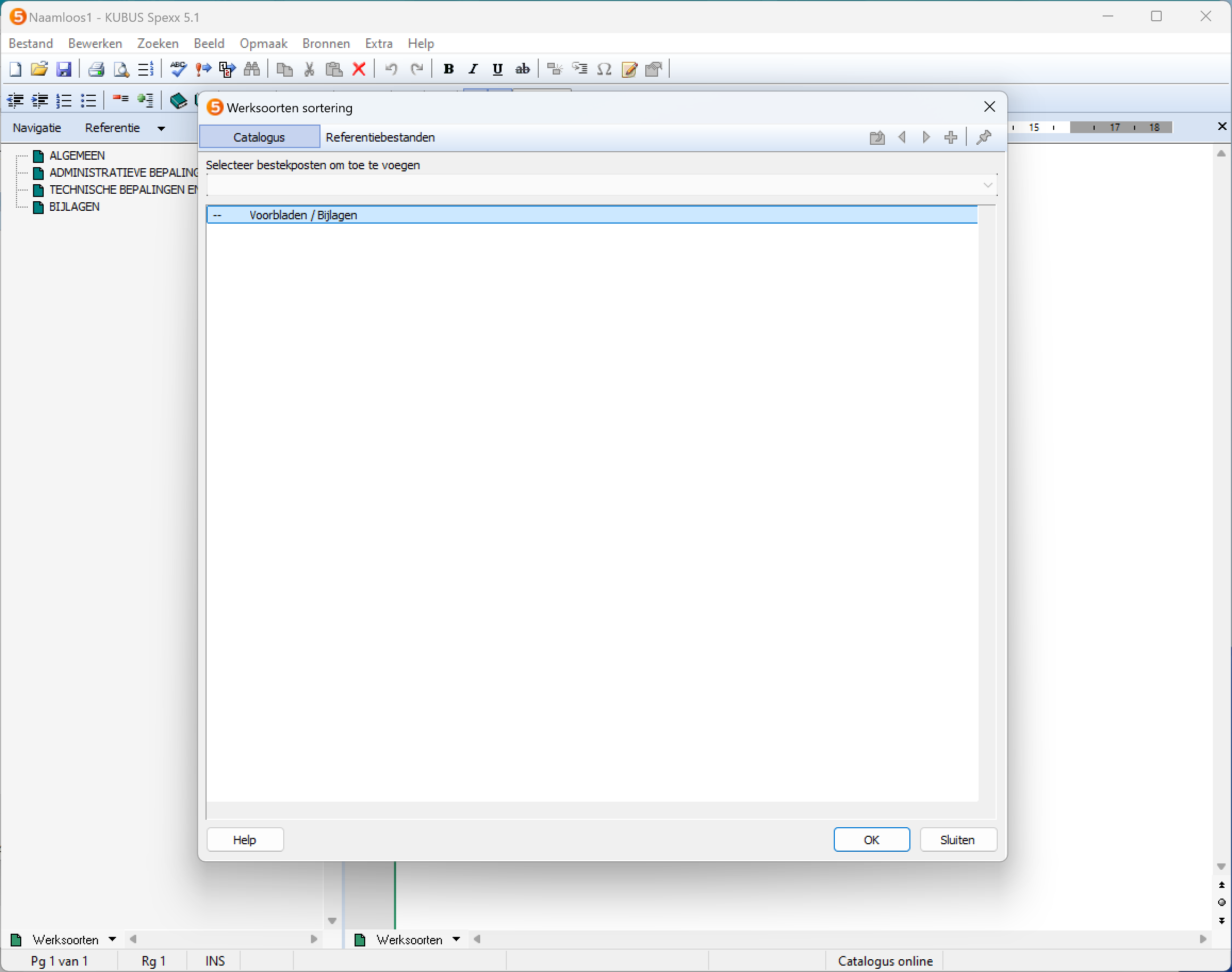1232x972 pixels.
Task: Open the Bestand menu
Action: 31,43
